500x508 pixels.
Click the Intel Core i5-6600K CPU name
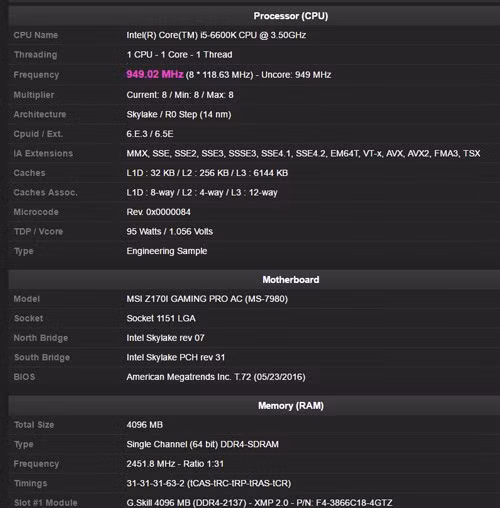tap(216, 35)
